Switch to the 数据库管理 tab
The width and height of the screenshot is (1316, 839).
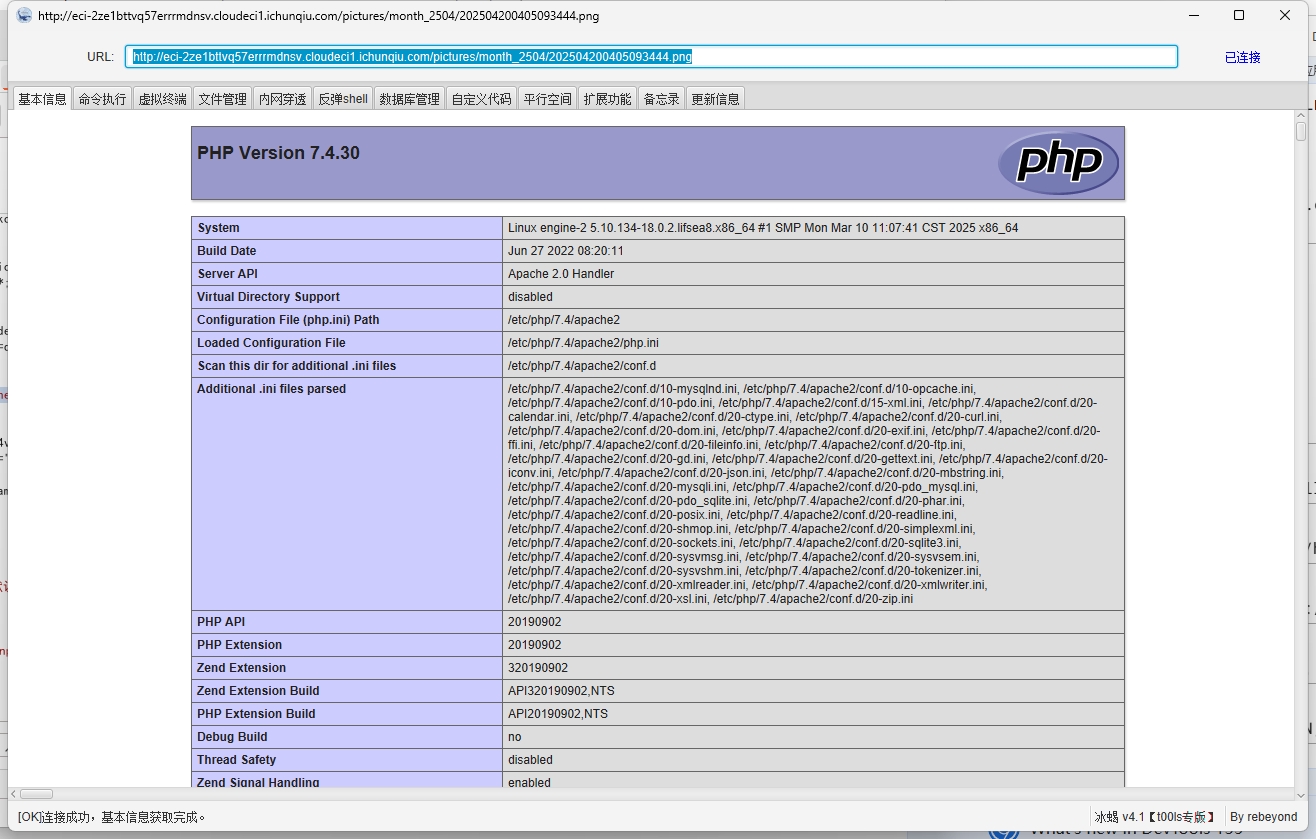click(x=409, y=99)
